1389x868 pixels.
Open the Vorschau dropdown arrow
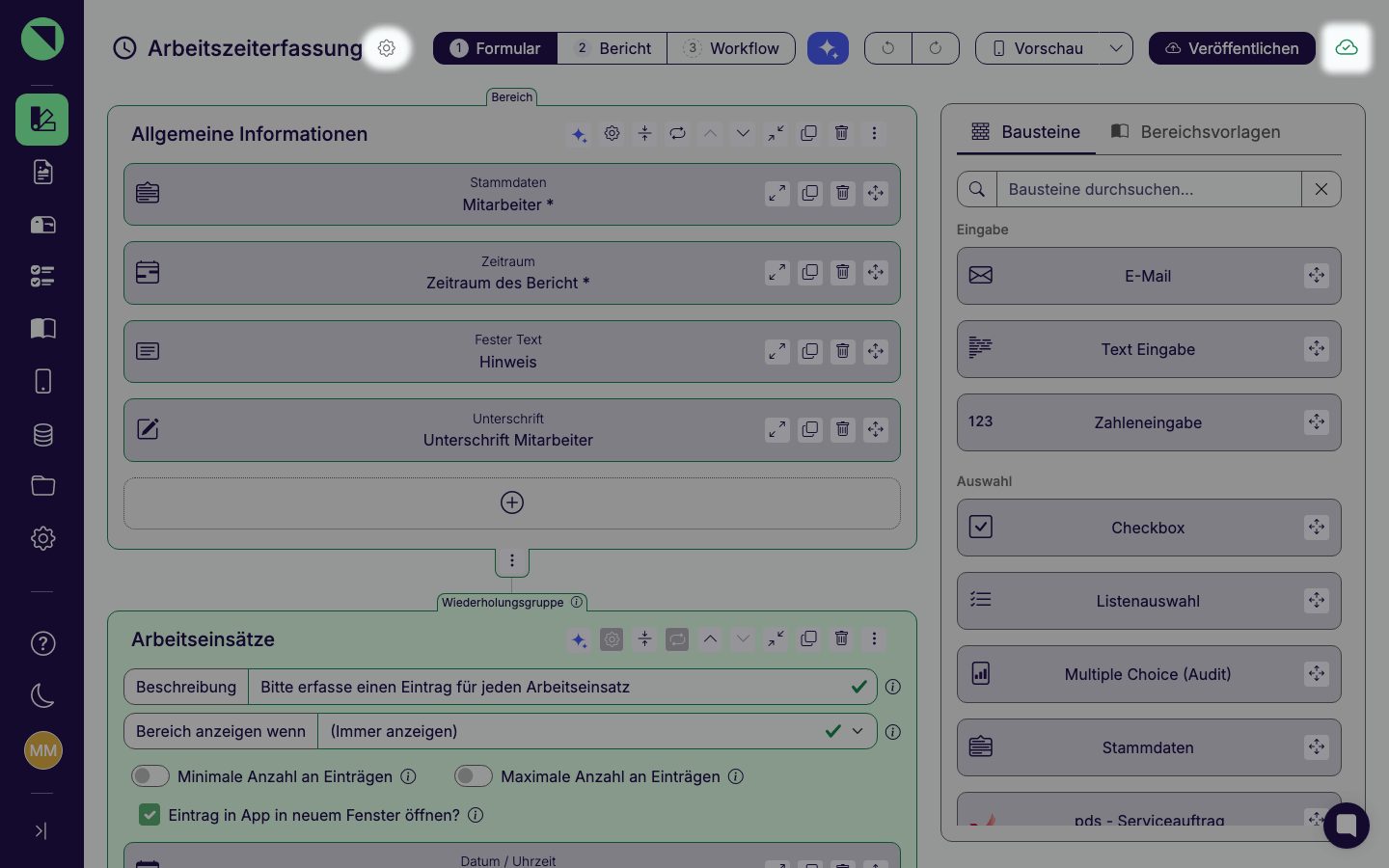[1116, 48]
